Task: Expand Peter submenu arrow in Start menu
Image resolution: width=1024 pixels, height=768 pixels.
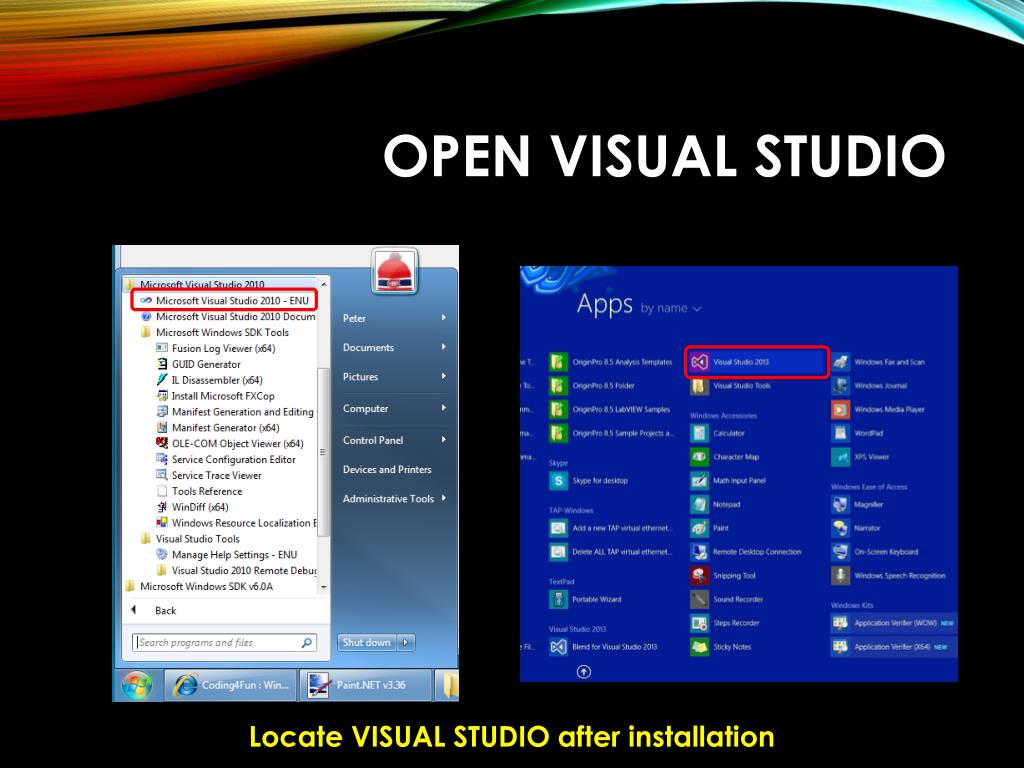Action: (x=443, y=317)
